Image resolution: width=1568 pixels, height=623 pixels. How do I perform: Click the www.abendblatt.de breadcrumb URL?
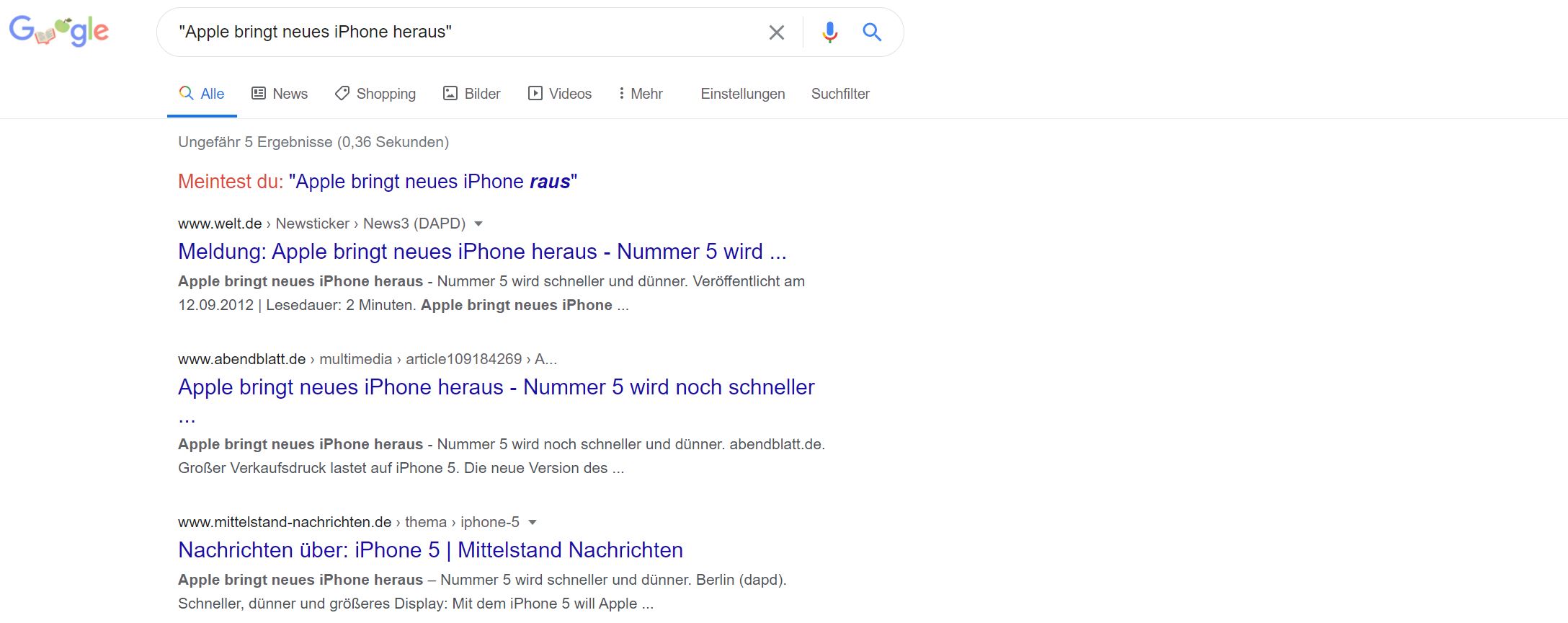(x=242, y=359)
